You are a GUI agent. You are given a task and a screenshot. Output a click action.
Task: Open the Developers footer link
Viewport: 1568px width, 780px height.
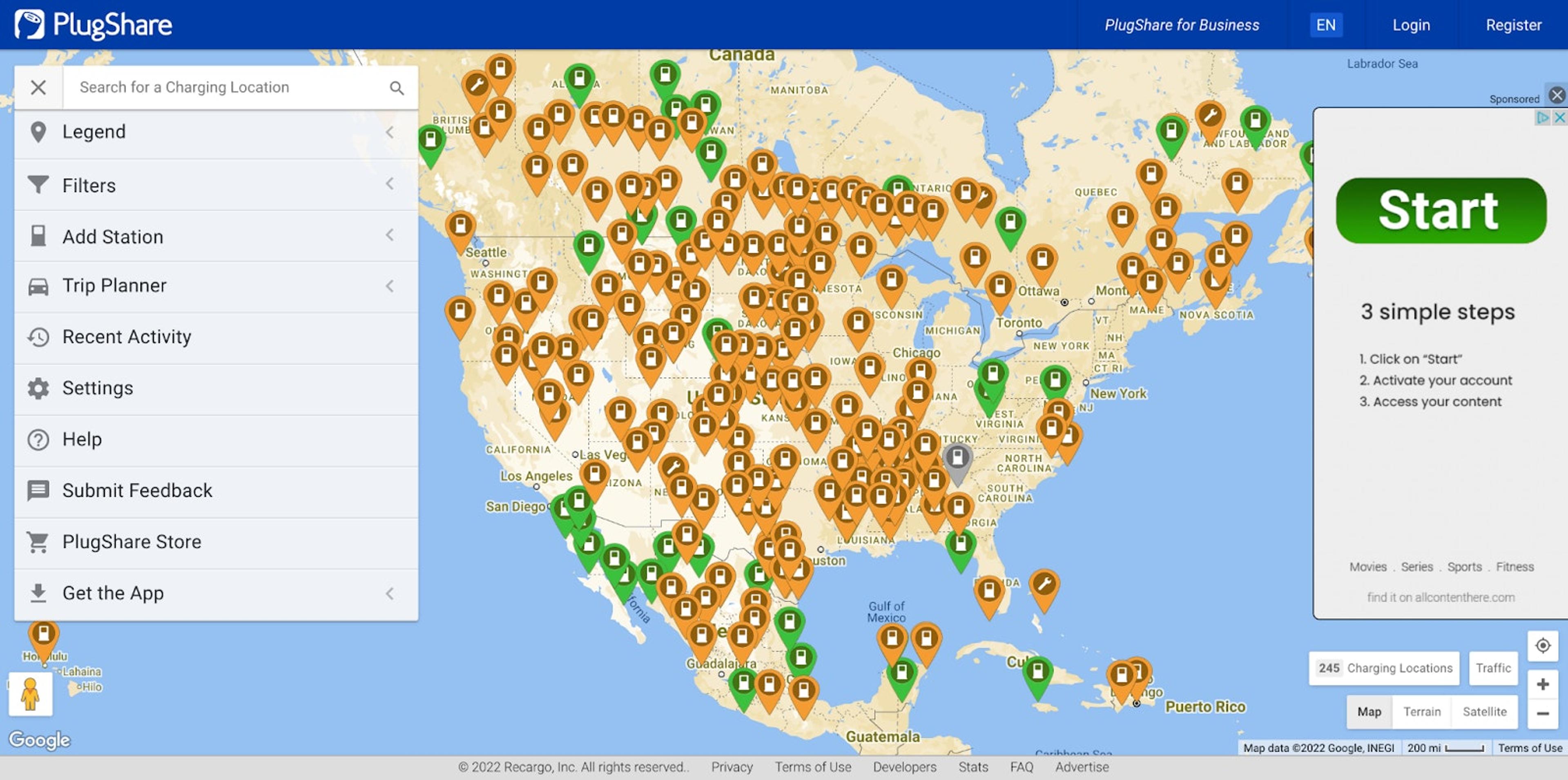(905, 767)
